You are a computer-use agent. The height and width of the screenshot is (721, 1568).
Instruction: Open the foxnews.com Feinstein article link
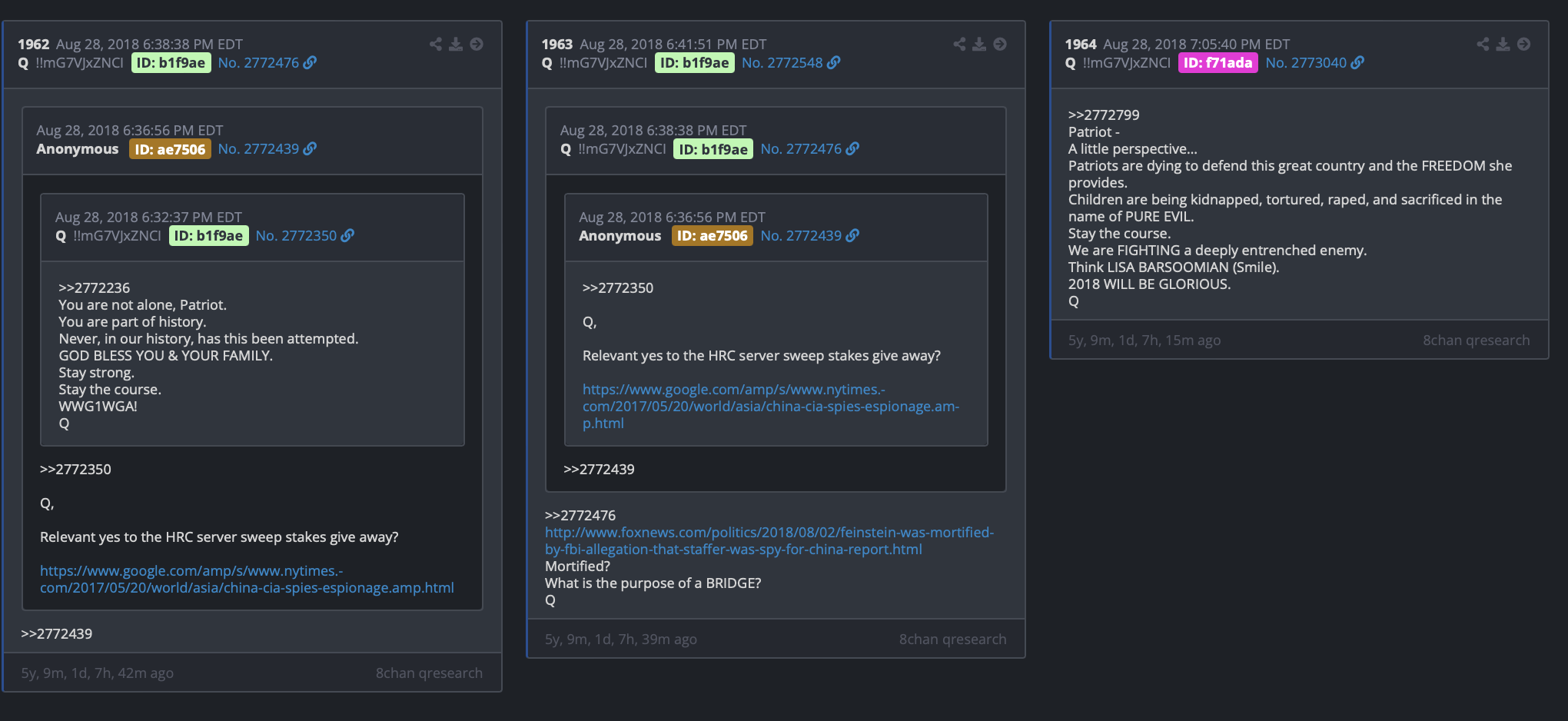tap(769, 540)
